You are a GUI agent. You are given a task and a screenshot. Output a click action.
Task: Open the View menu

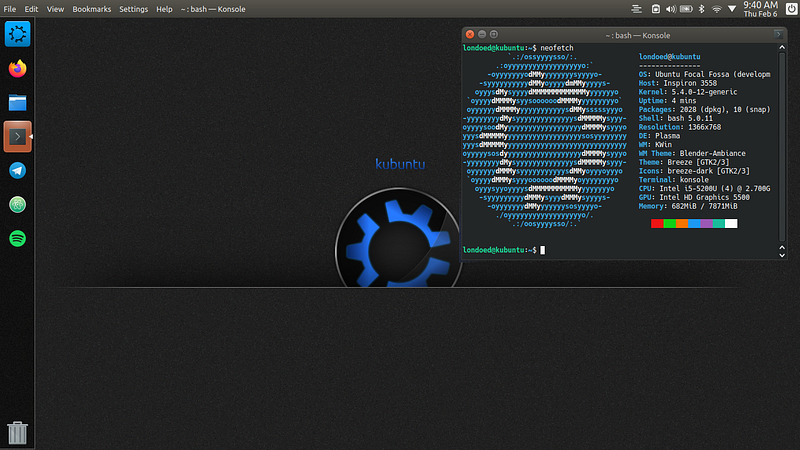point(55,9)
